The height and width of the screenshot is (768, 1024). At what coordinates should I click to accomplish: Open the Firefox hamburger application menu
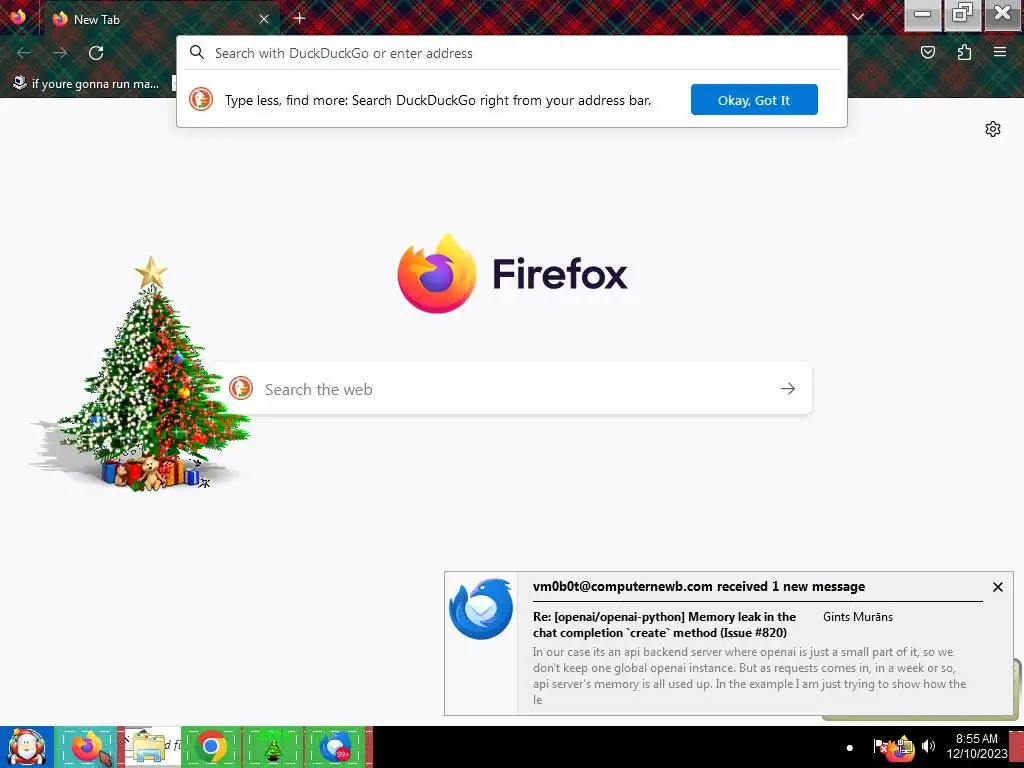1000,52
